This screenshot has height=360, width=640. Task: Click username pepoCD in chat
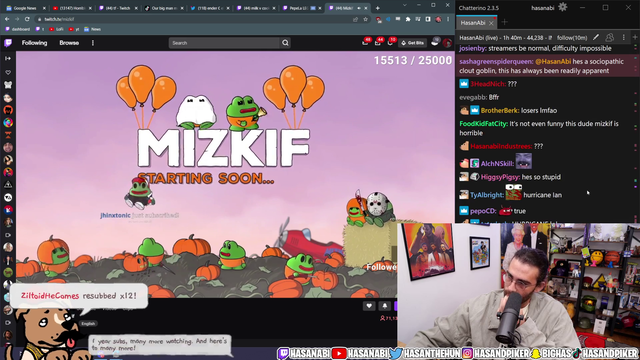point(483,211)
